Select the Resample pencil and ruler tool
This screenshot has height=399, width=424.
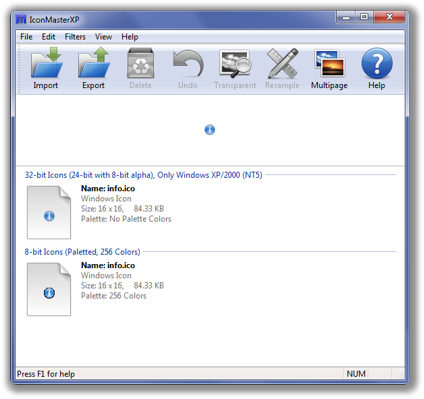[x=282, y=63]
